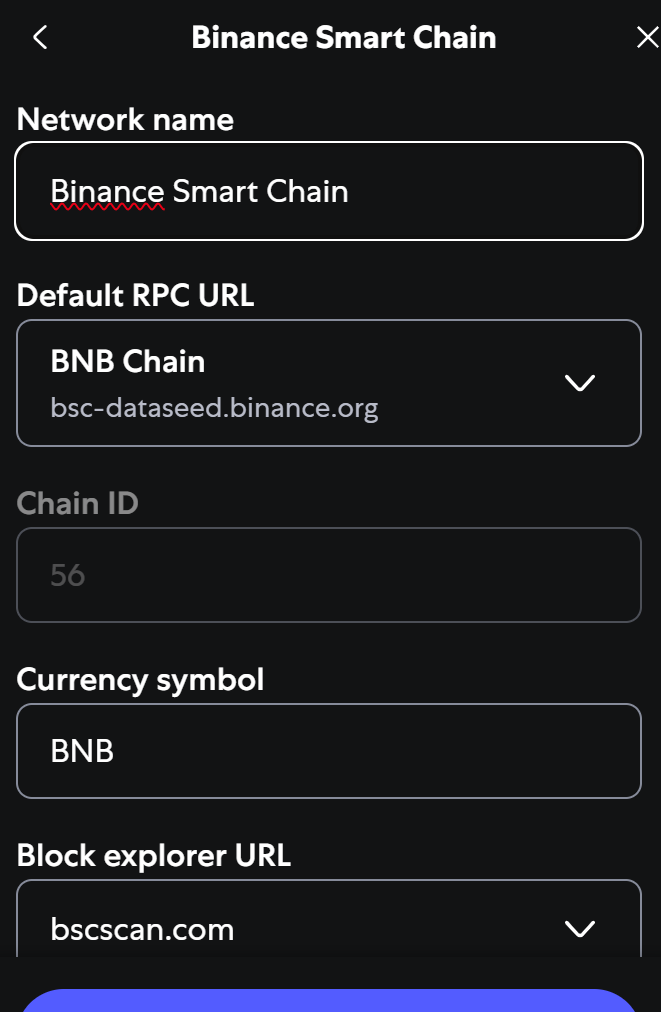Click the underlined word Binance in the name field
Viewport: 661px width, 1012px height.
pyautogui.click(x=107, y=191)
